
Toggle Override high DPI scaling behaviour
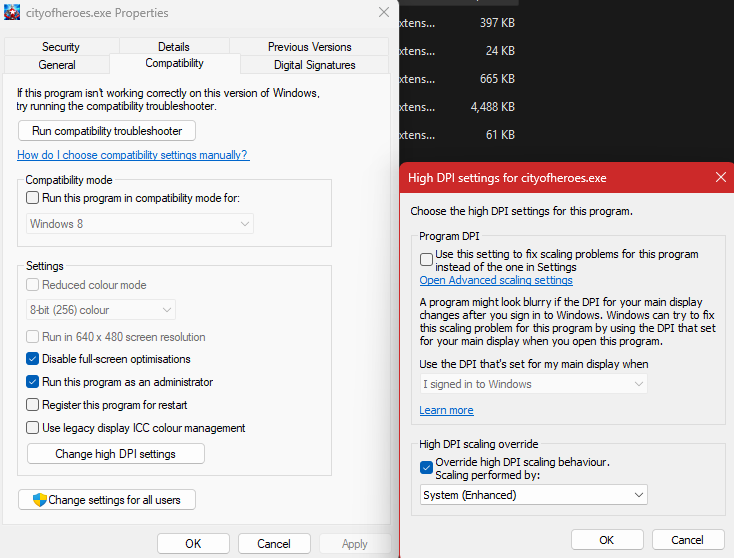tap(427, 466)
